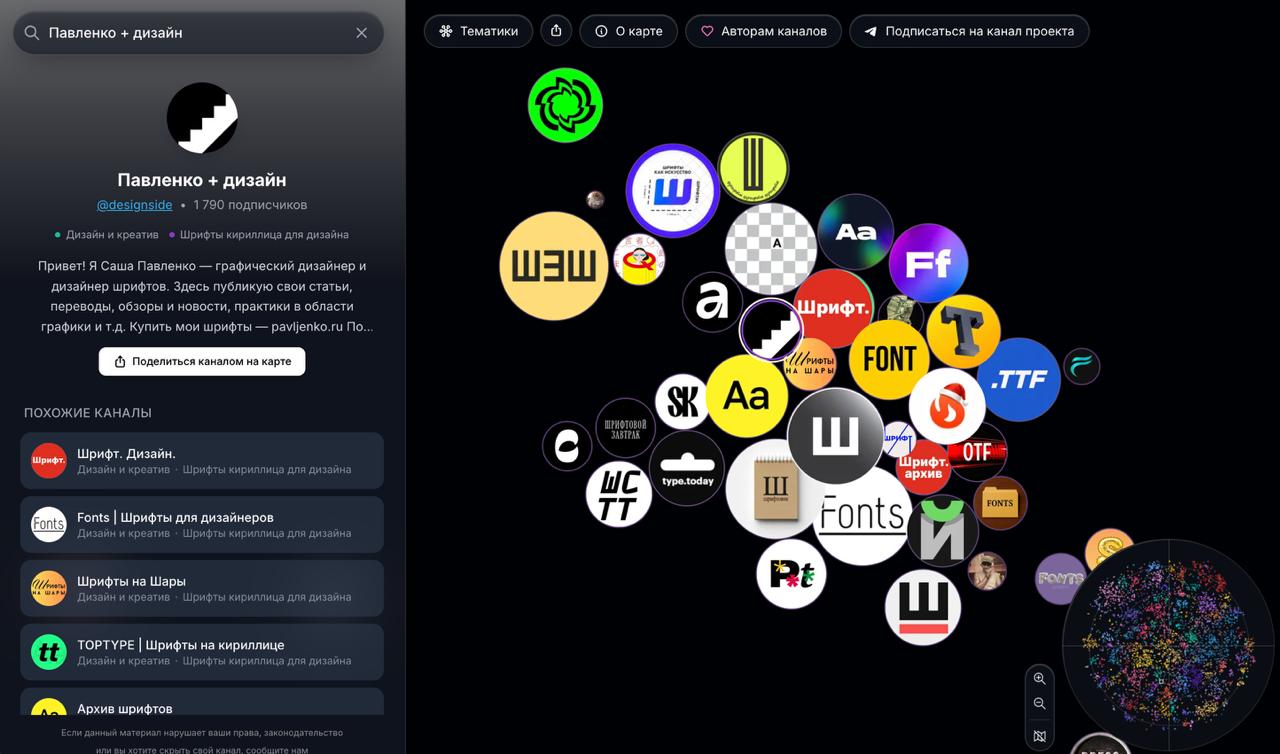
Task: Click the yellow ШЭШ channel bubble
Action: 554,266
